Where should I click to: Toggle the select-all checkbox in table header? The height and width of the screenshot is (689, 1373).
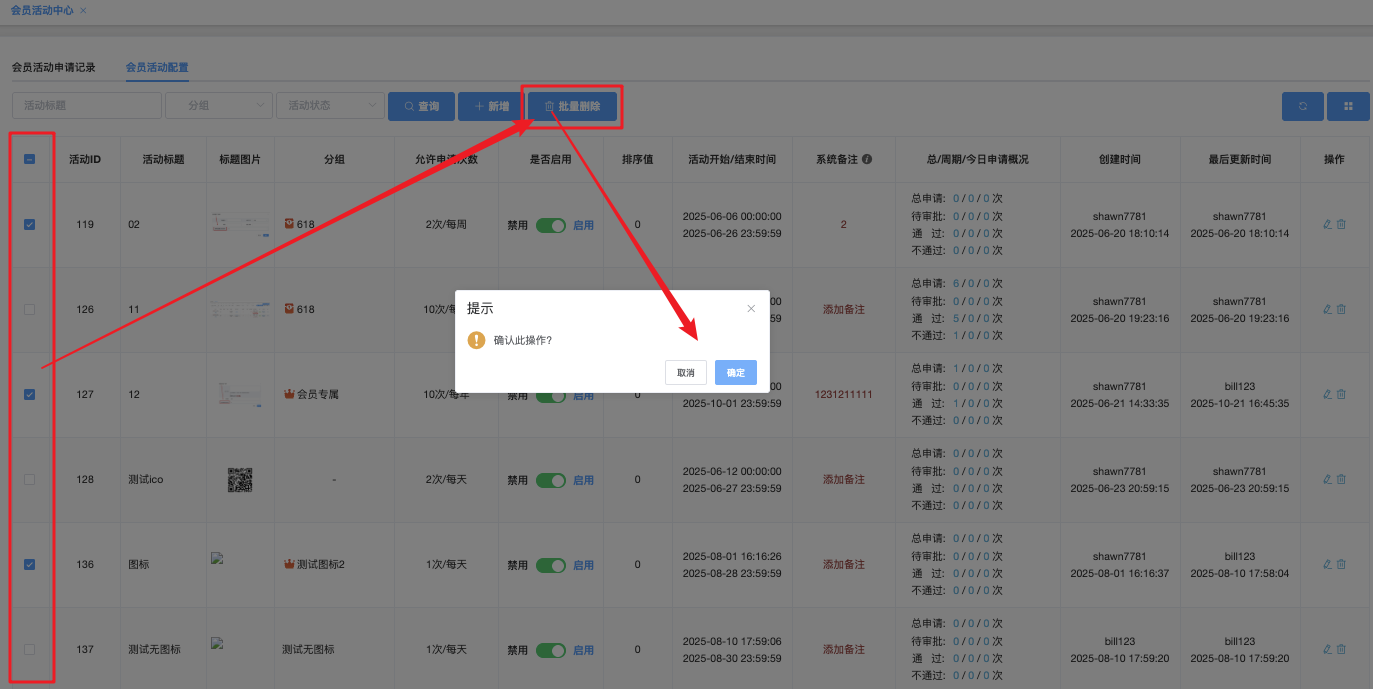[29, 159]
